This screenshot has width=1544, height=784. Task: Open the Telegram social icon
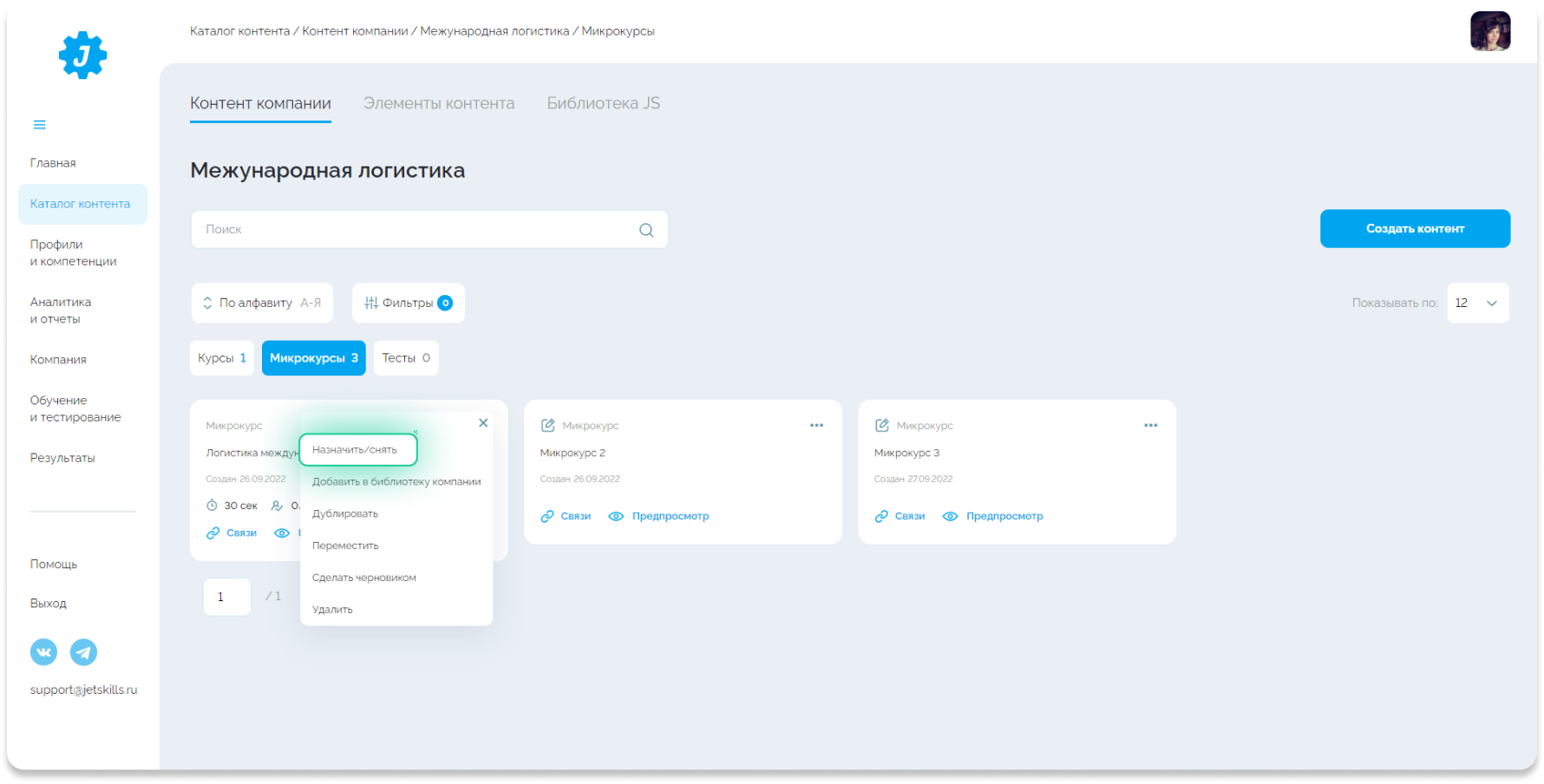click(83, 652)
